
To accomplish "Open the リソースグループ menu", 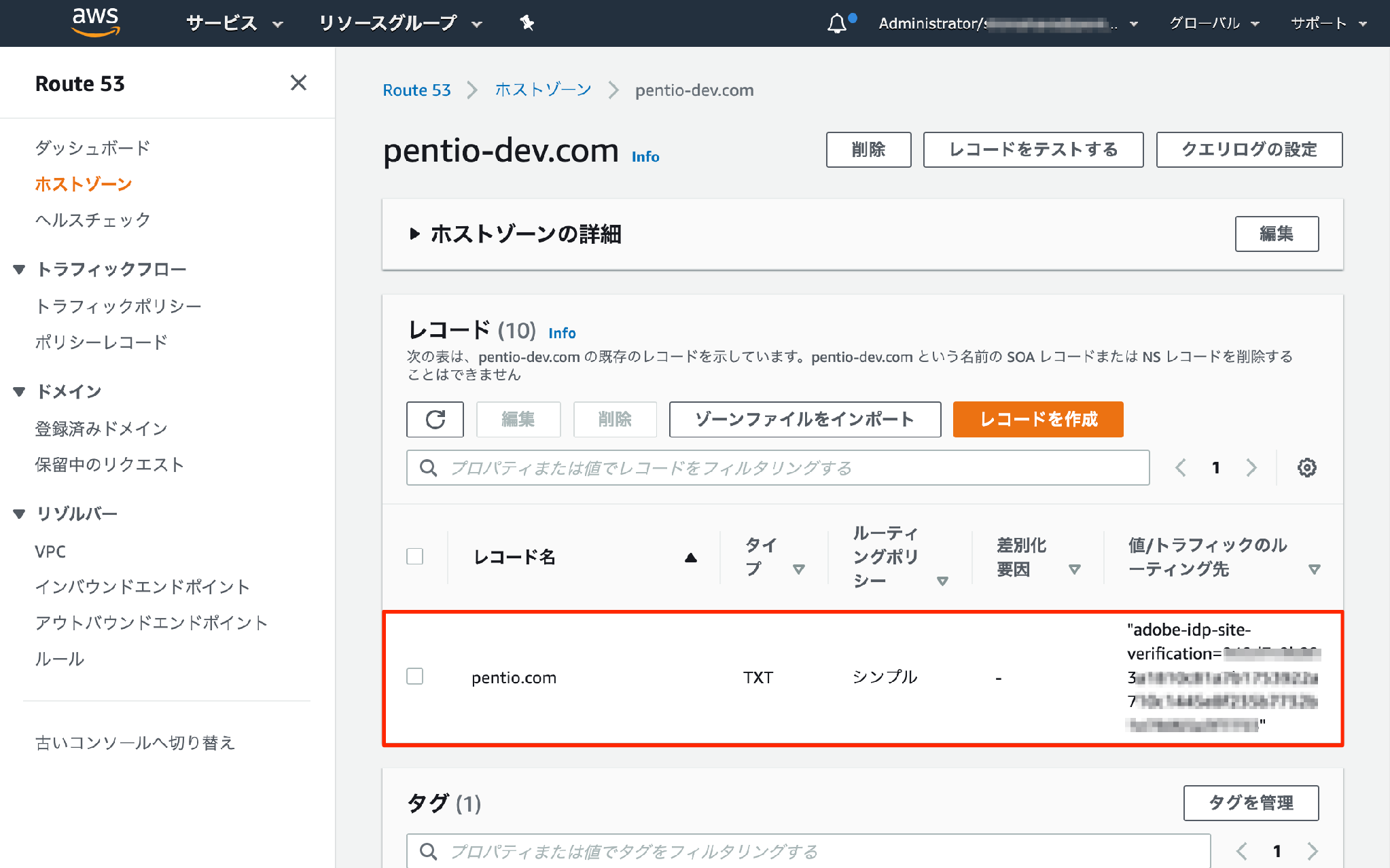I will [400, 23].
